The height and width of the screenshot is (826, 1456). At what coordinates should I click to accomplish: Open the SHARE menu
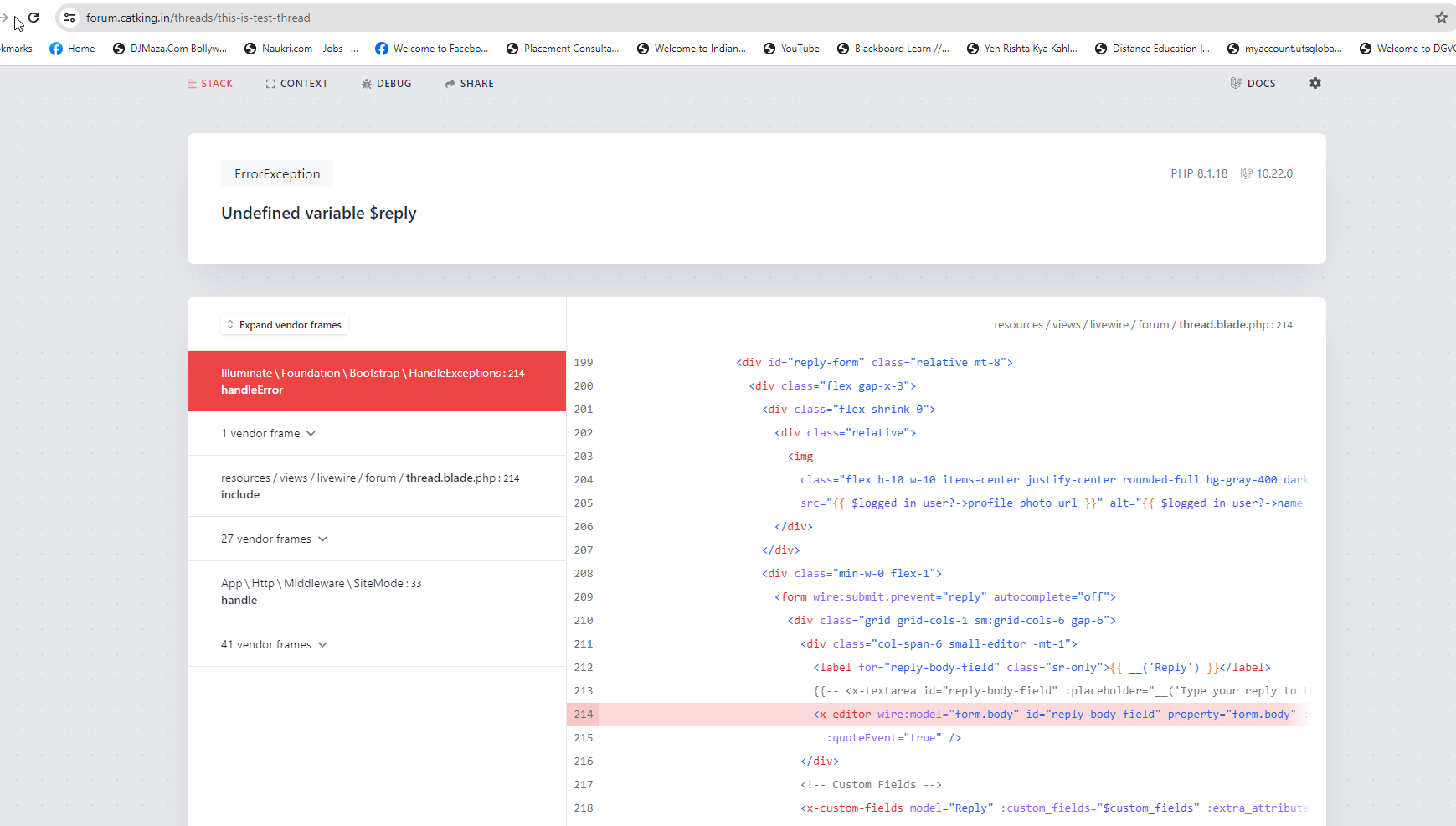(x=470, y=84)
